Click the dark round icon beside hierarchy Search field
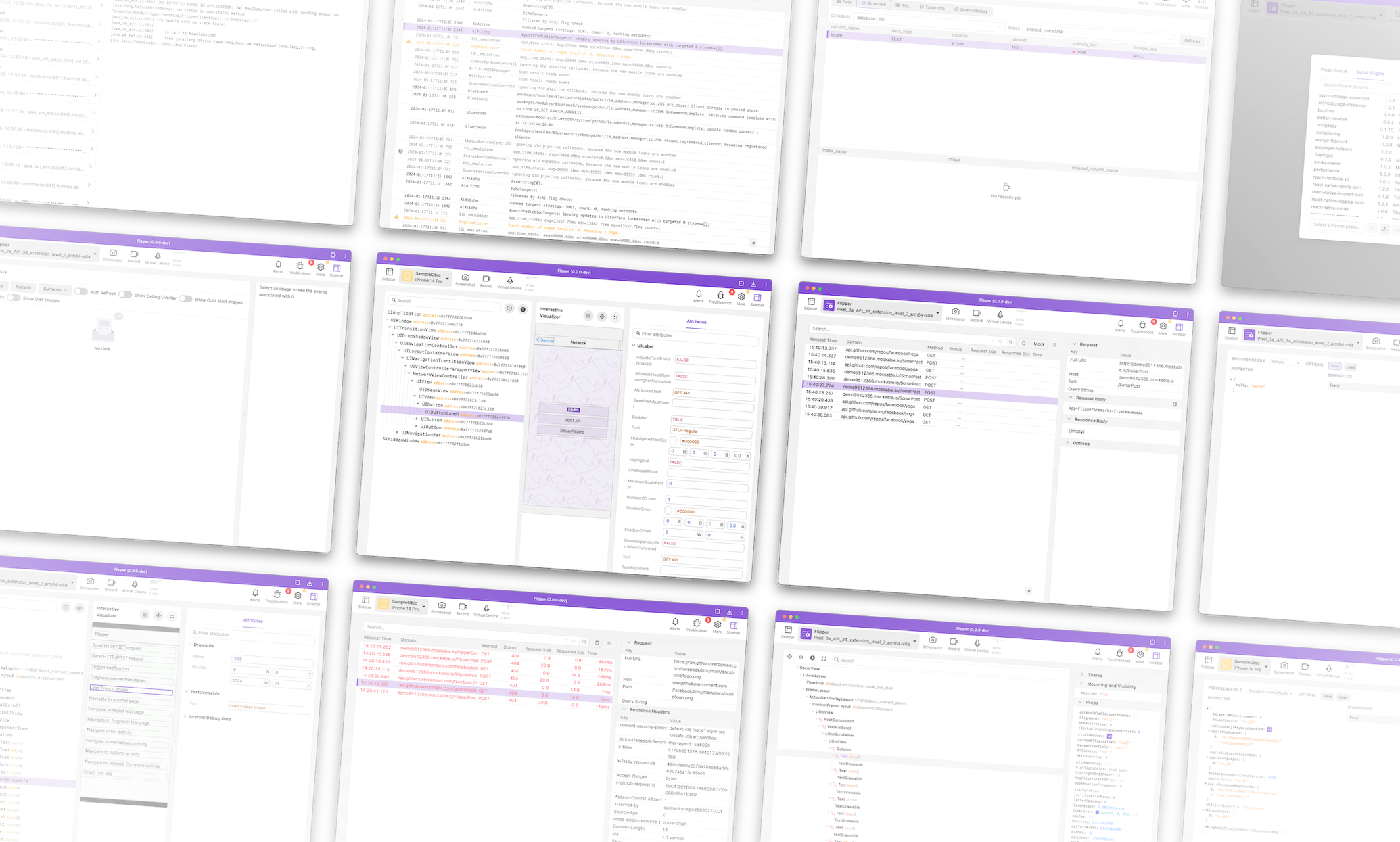The width and height of the screenshot is (1400, 842). point(523,309)
